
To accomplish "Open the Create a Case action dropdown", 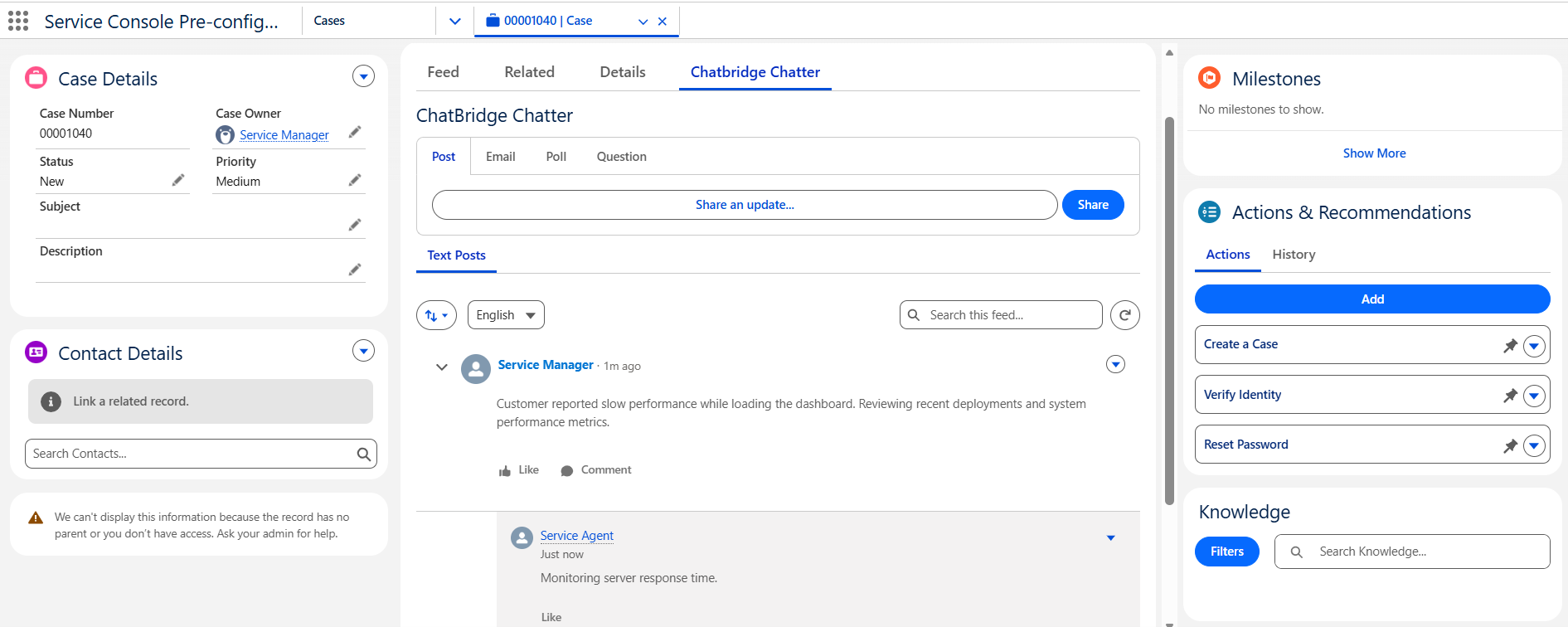I will click(1534, 346).
